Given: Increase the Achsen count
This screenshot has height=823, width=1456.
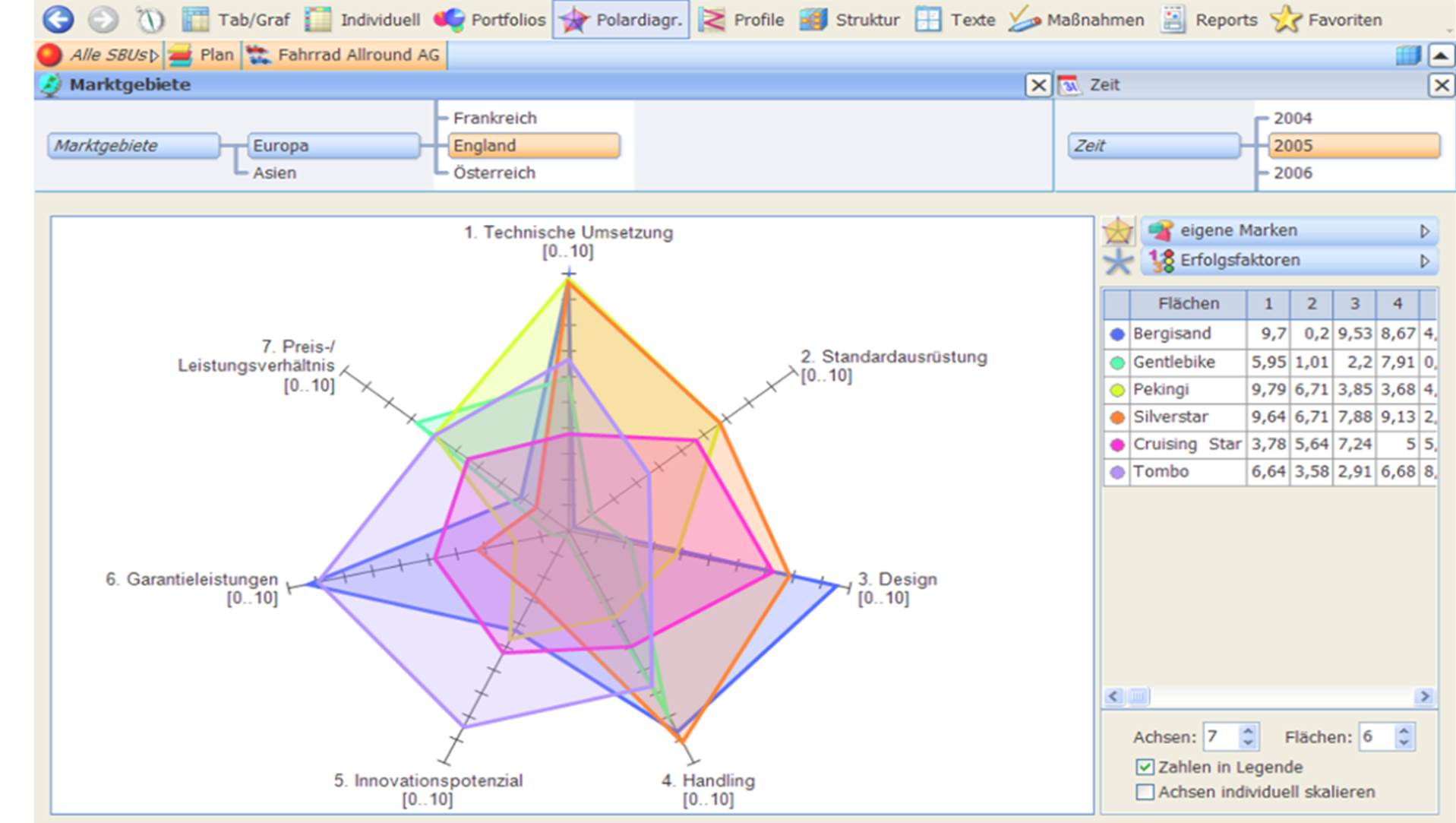Looking at the screenshot, I should click(x=1248, y=730).
